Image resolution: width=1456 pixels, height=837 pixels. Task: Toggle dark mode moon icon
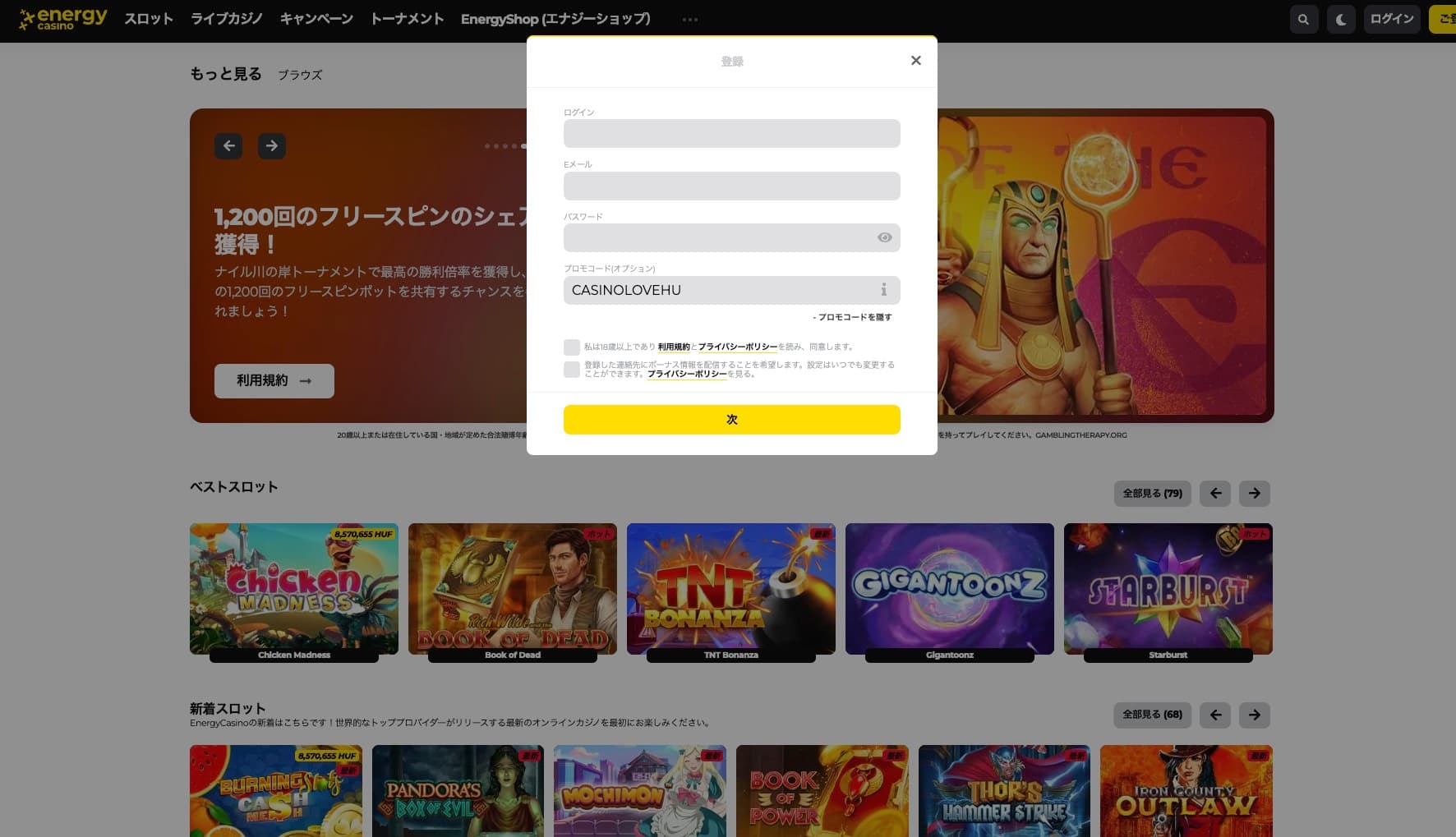point(1341,19)
